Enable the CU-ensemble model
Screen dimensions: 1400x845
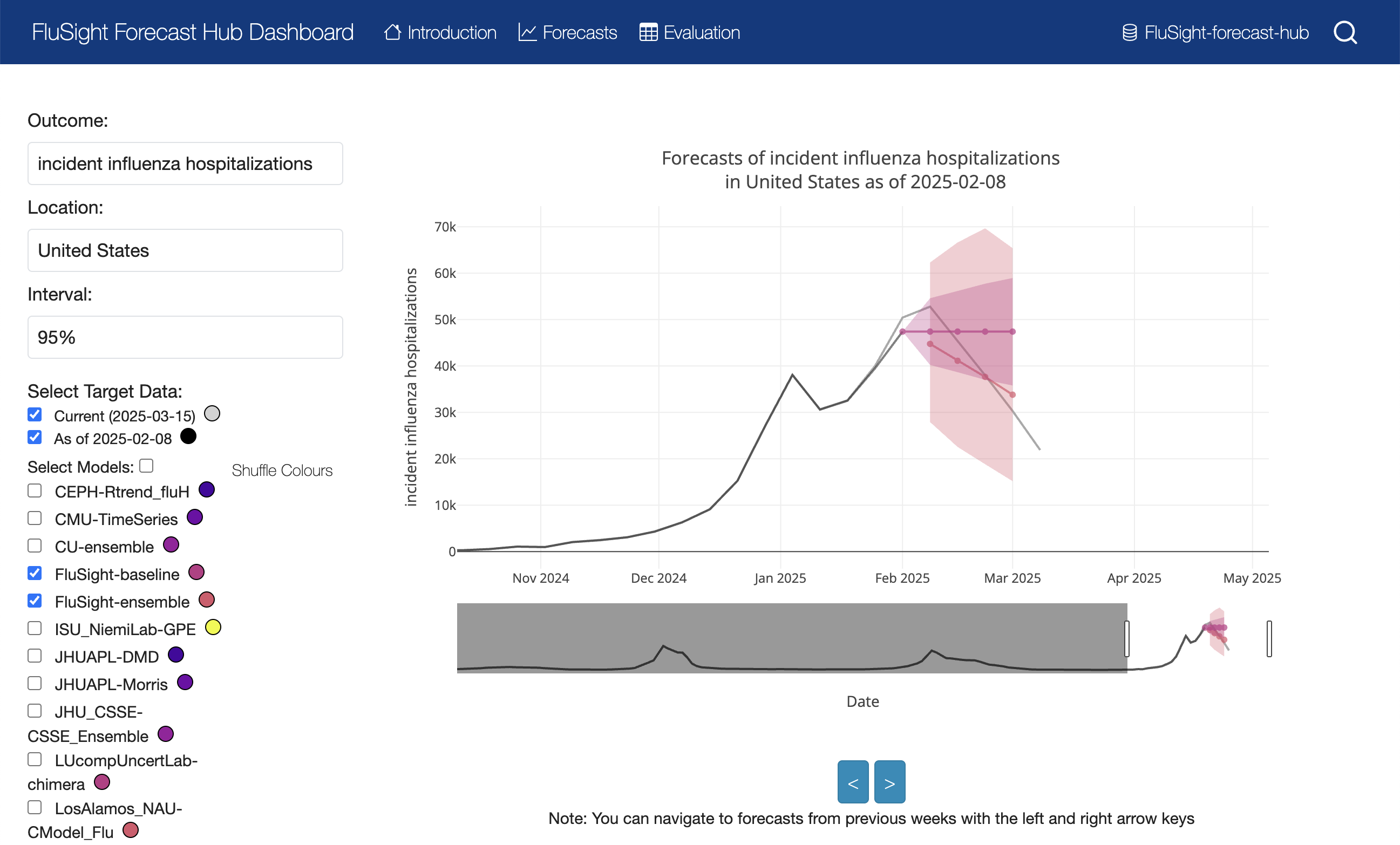tap(35, 546)
